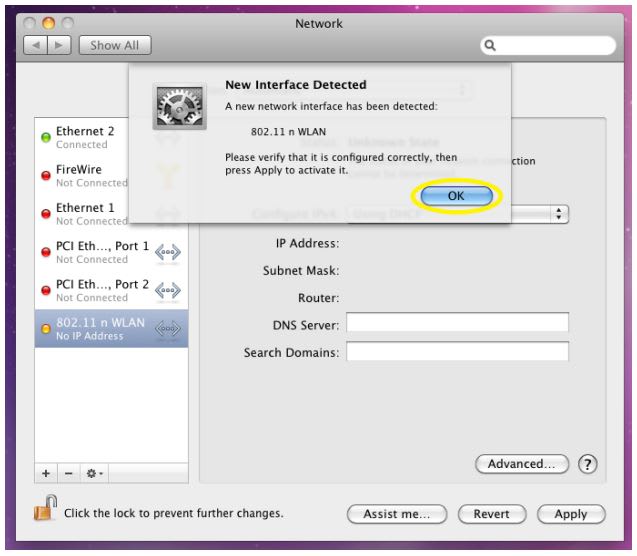
Task: Click OK in the New Interface dialog
Action: pyautogui.click(x=456, y=196)
